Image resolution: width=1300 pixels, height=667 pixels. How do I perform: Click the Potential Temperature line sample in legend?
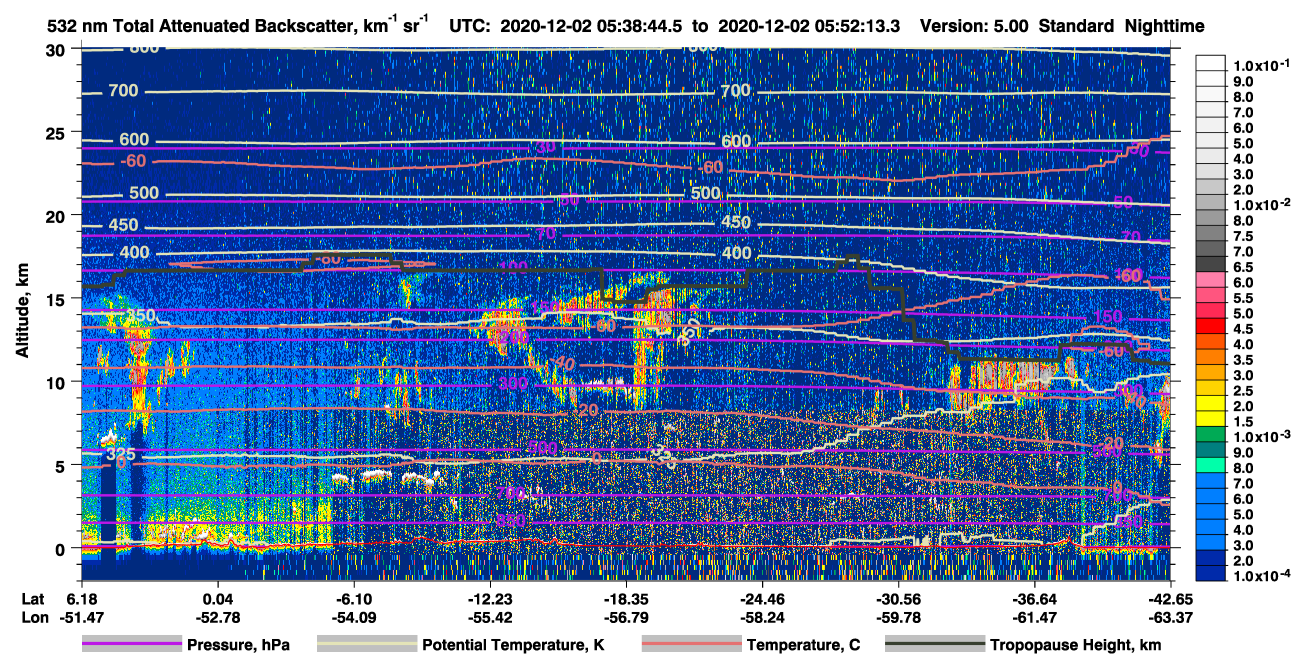pos(366,644)
